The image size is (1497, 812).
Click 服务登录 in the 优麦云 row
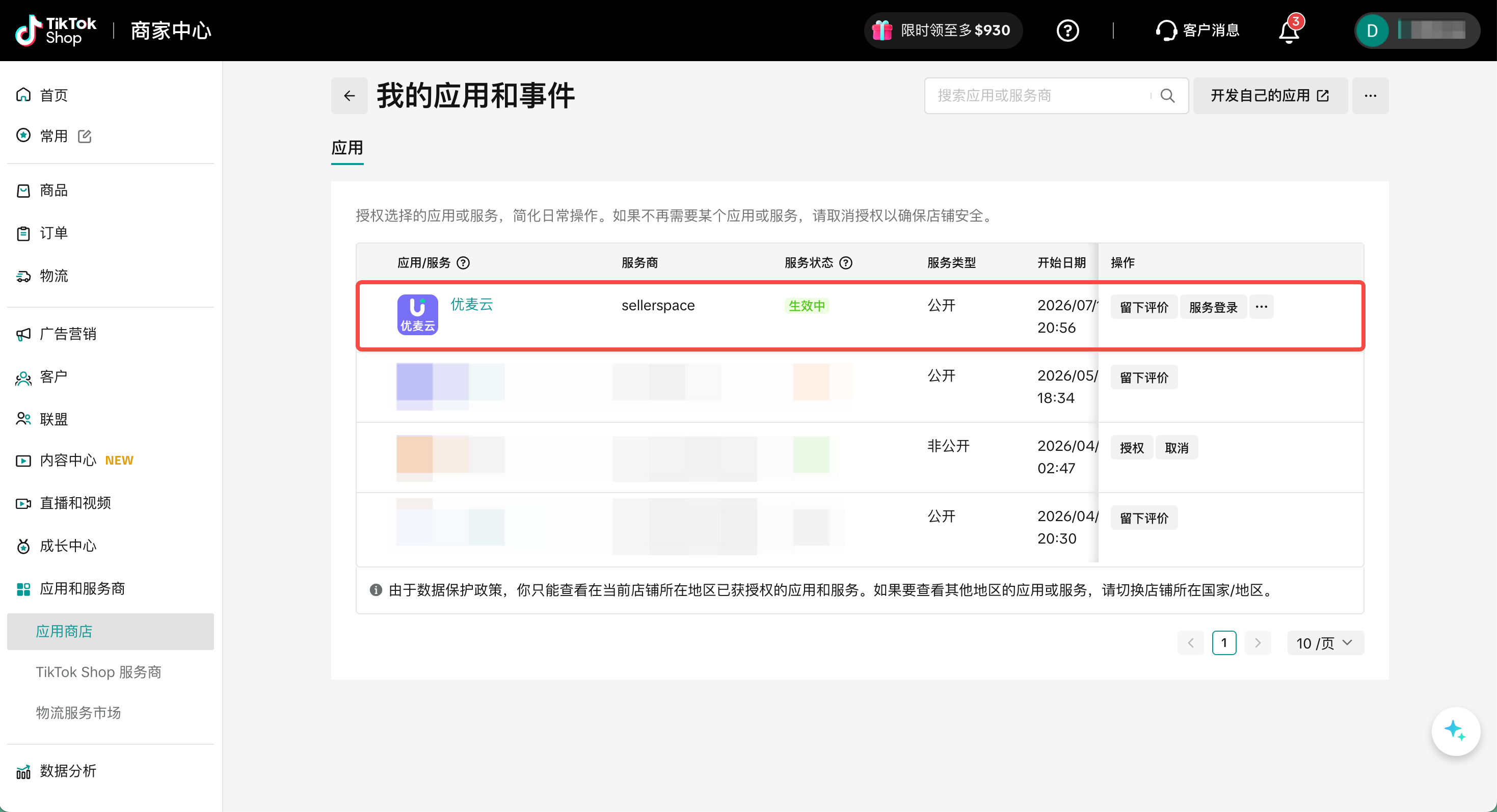click(x=1213, y=307)
